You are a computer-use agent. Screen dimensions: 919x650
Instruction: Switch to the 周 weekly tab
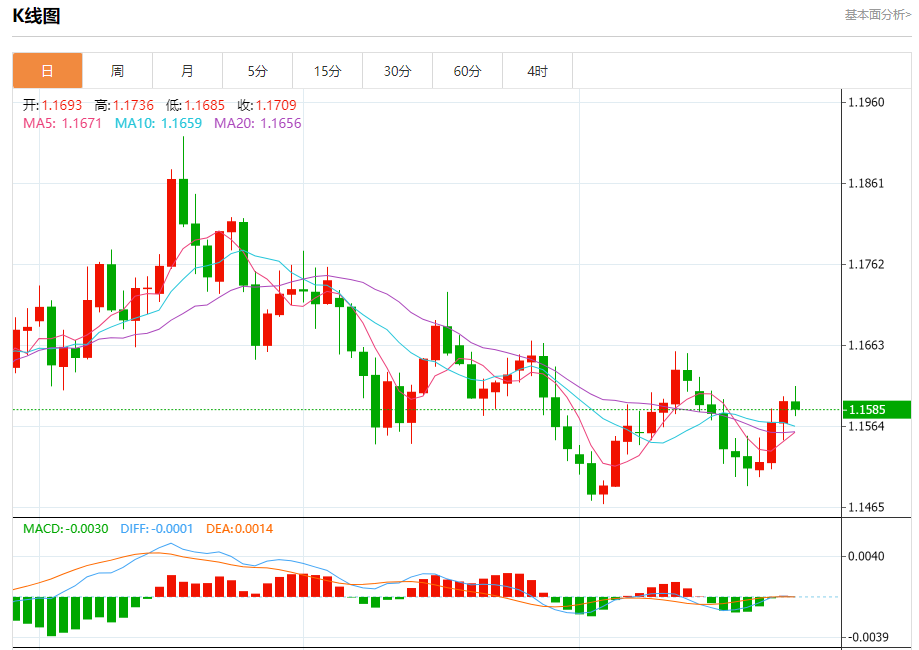tap(117, 71)
